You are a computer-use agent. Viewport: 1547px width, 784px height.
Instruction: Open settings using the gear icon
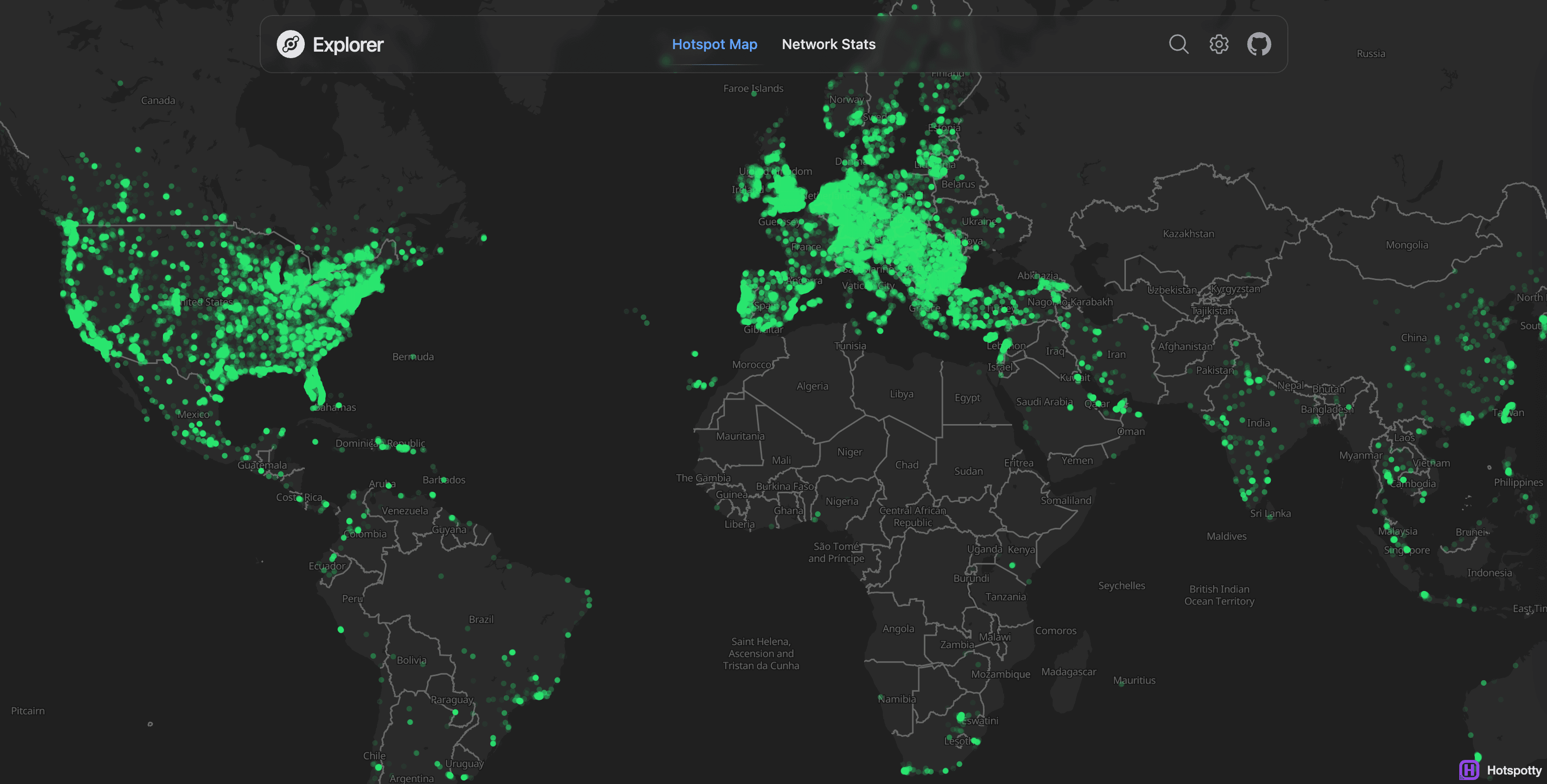coord(1219,45)
